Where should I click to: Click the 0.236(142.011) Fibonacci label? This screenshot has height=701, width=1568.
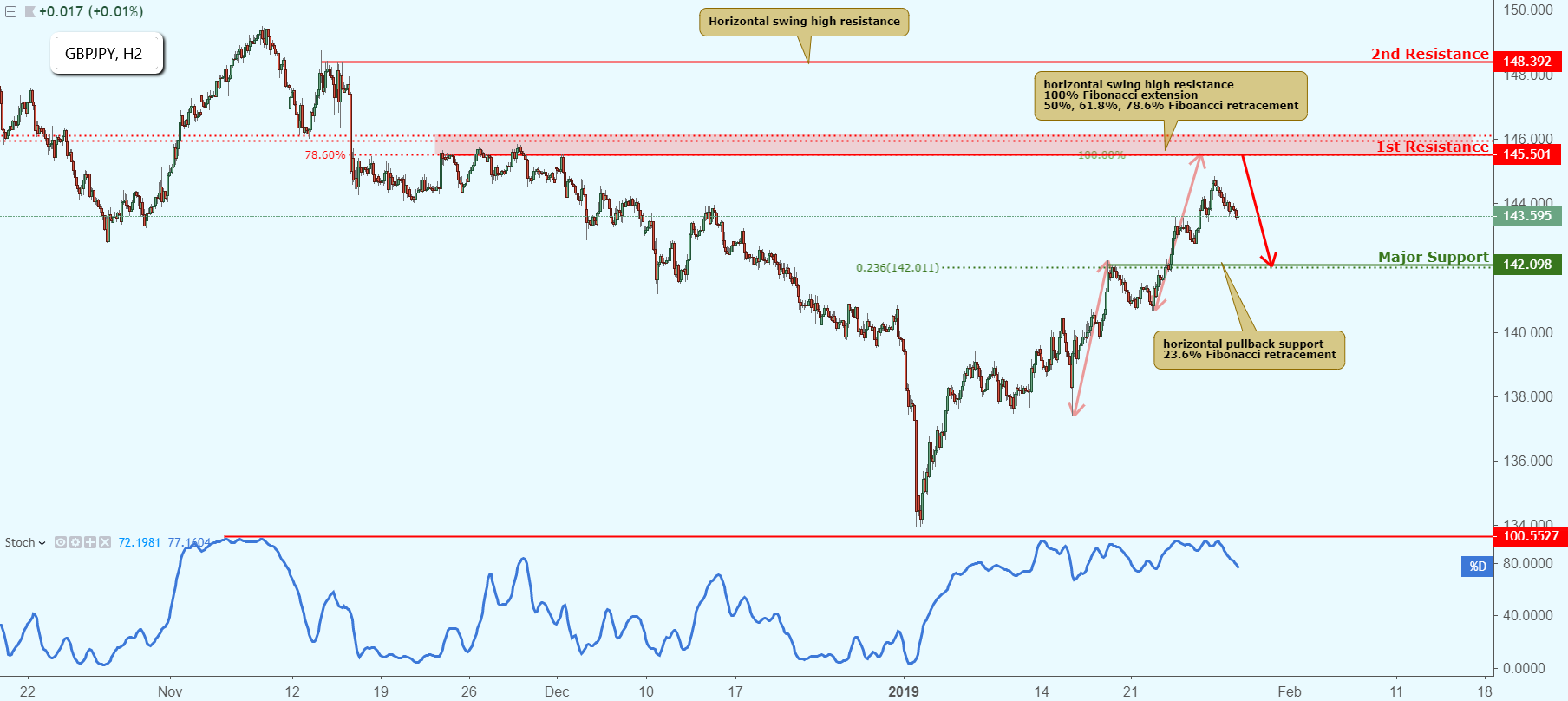pyautogui.click(x=898, y=267)
